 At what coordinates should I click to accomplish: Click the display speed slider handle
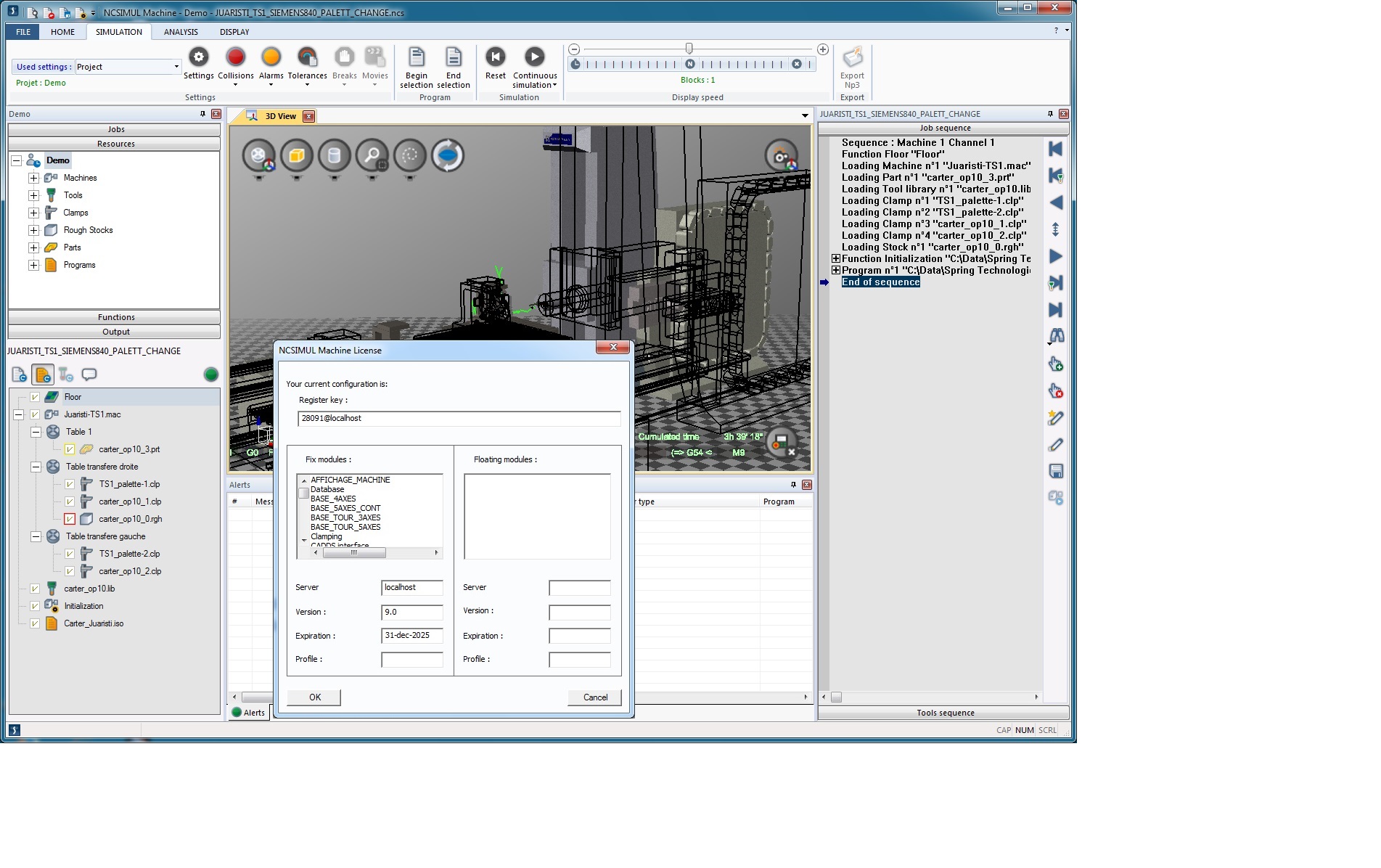coord(689,49)
